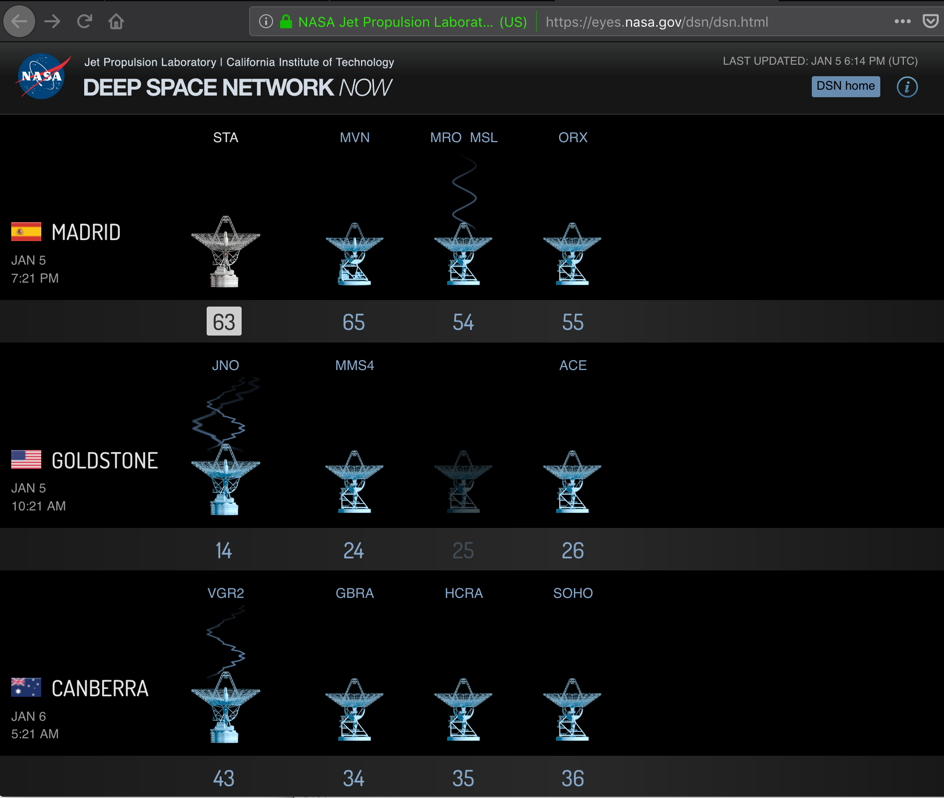Screen dimensions: 944x798
Task: Click antenna number 26
Action: (x=573, y=550)
